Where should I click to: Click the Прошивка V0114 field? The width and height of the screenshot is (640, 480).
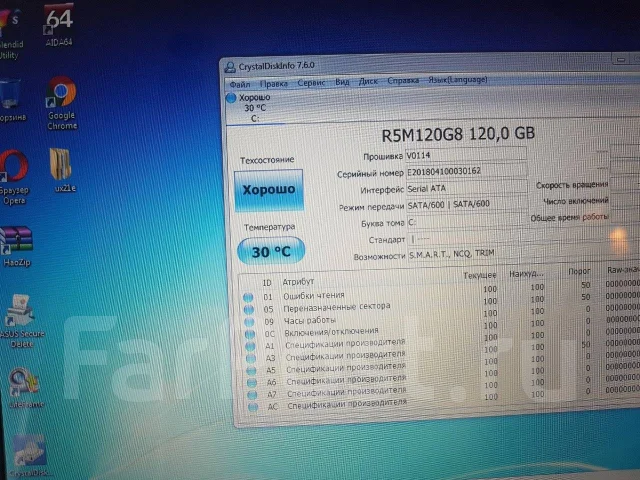(x=466, y=155)
